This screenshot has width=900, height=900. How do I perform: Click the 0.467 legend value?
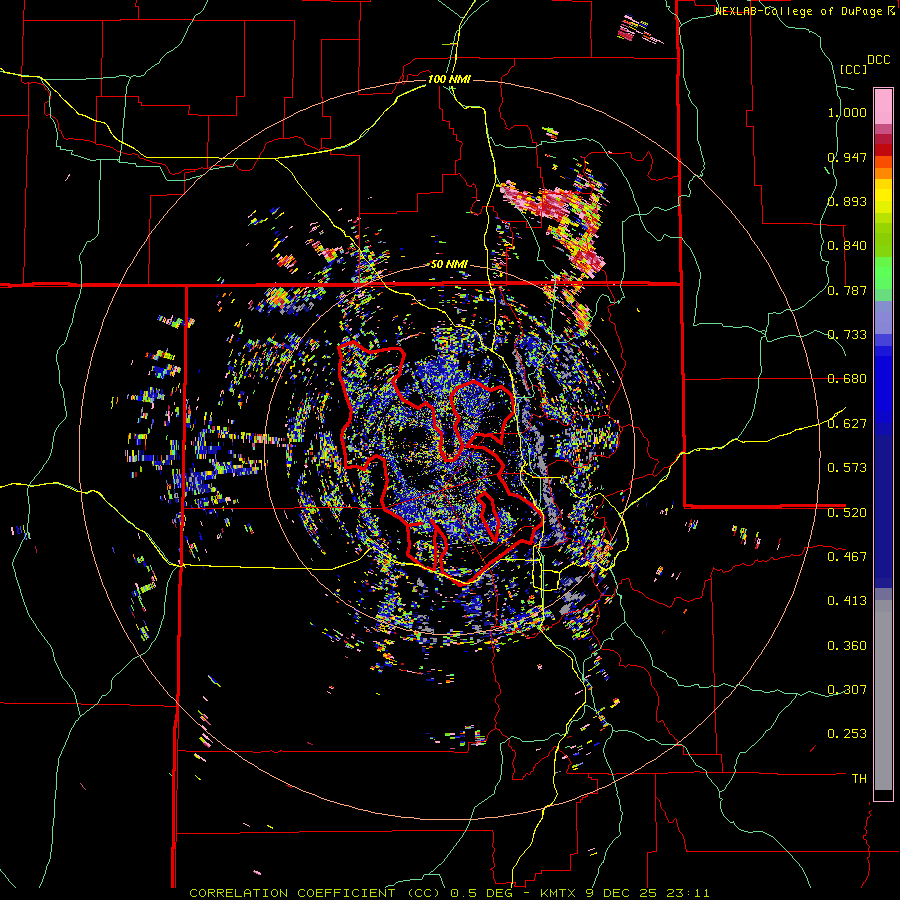pos(847,556)
